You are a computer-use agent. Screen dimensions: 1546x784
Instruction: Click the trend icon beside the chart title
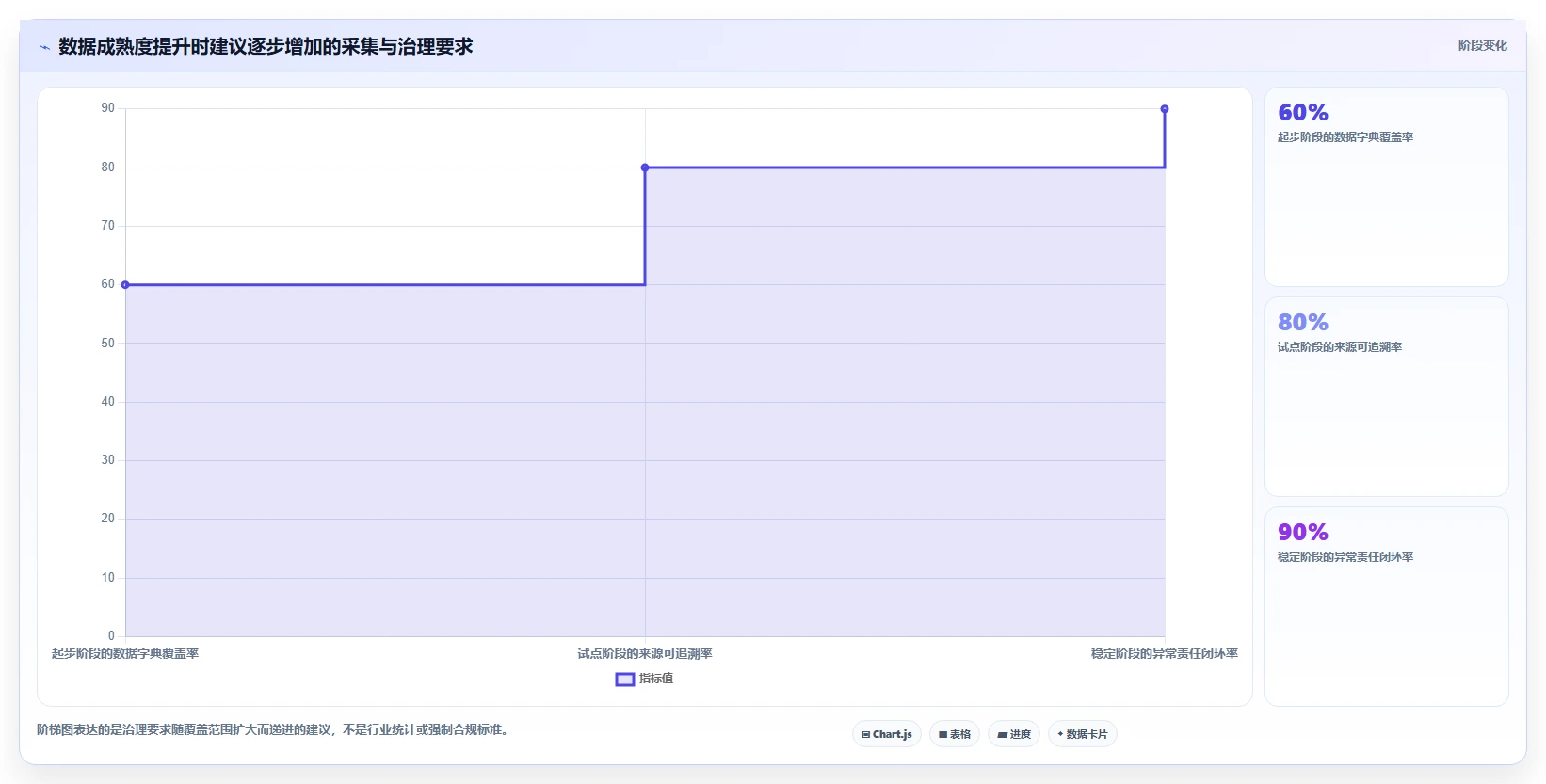44,47
